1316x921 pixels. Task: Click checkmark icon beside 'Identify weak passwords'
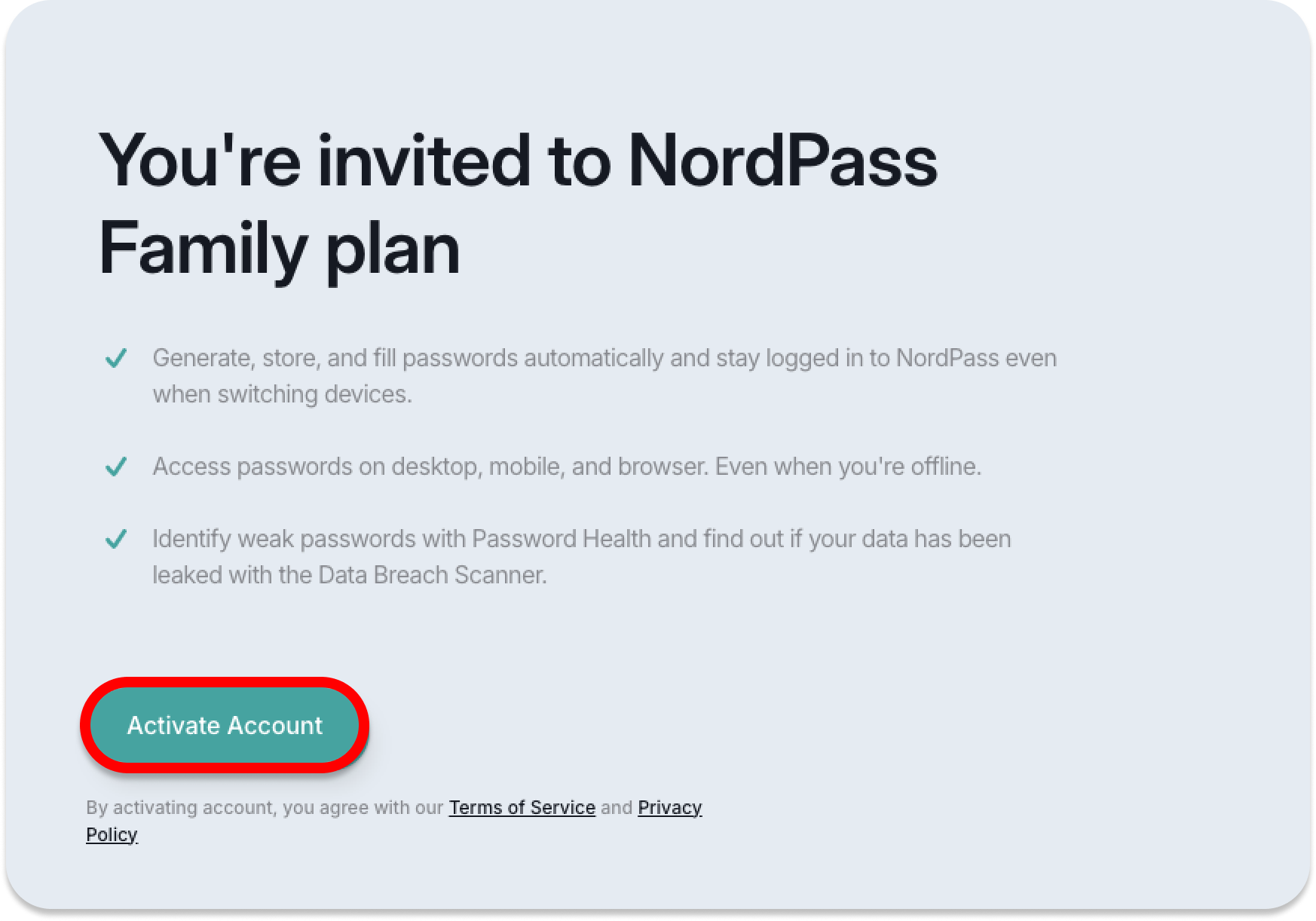[x=115, y=539]
